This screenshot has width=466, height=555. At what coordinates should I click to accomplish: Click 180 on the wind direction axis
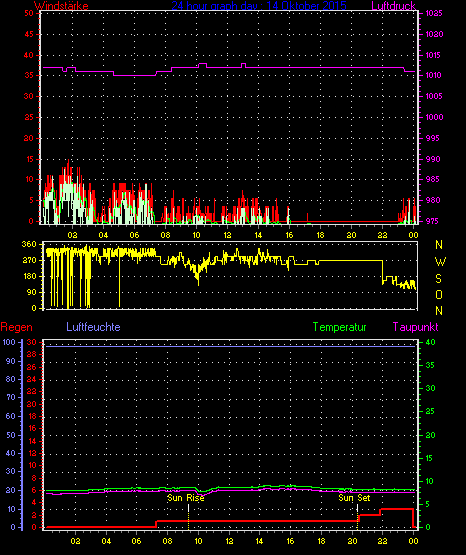point(29,276)
